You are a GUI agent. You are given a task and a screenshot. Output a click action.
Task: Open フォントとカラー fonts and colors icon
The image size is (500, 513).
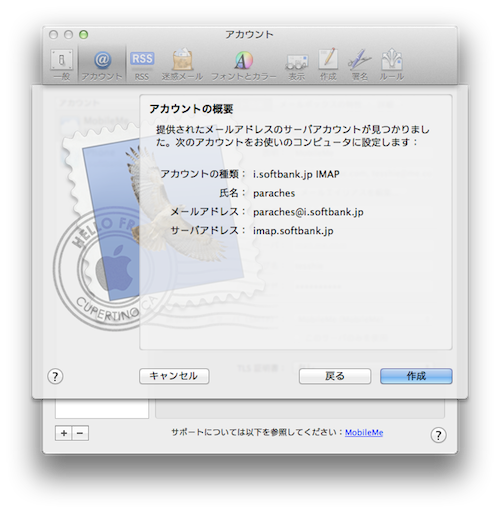pyautogui.click(x=244, y=65)
